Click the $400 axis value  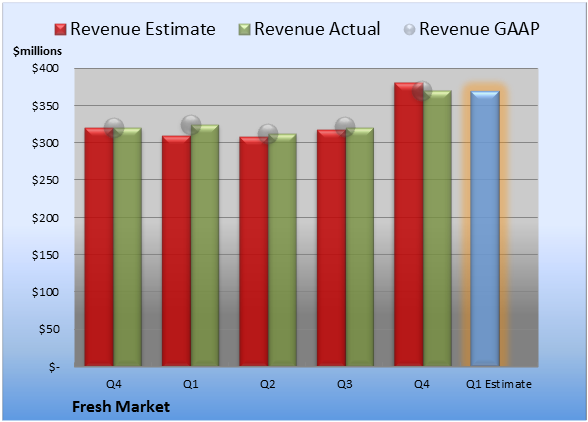point(45,68)
